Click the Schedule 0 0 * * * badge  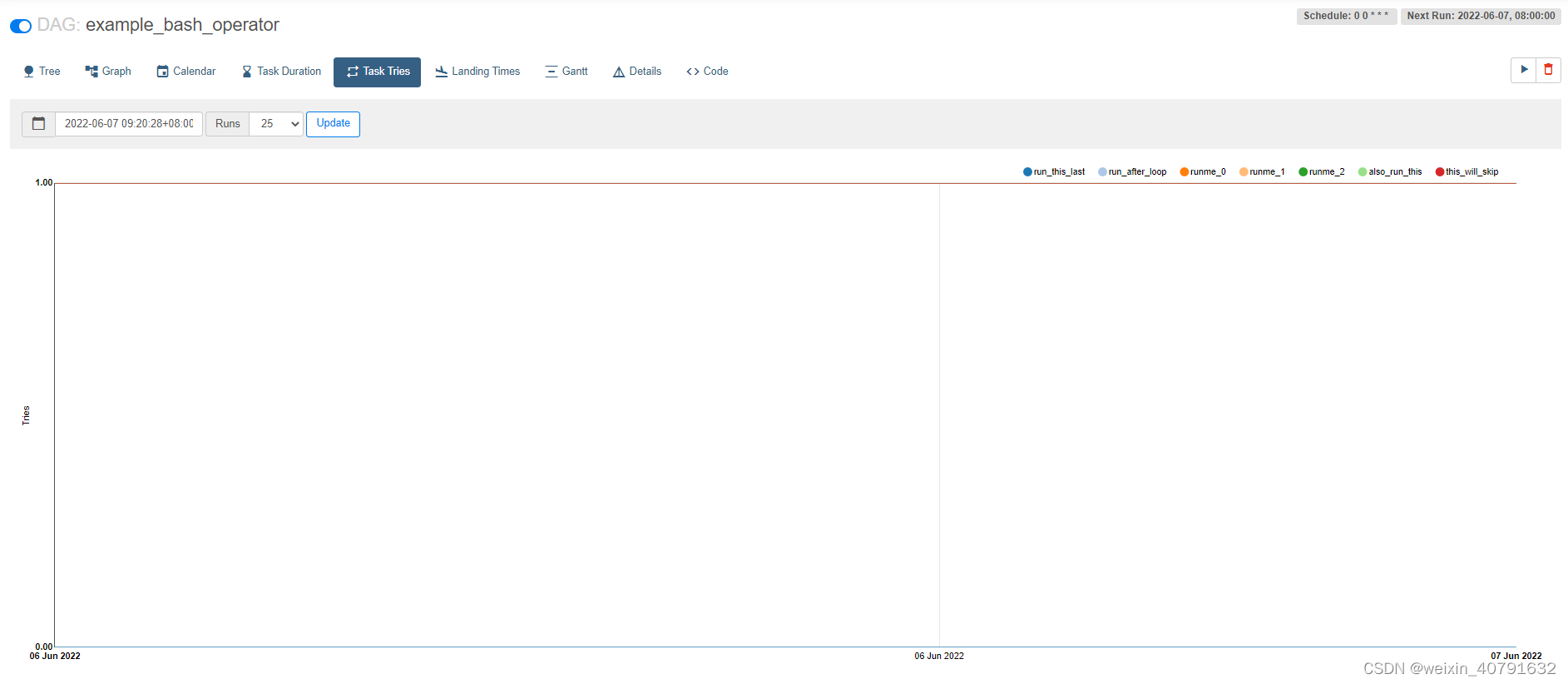pyautogui.click(x=1346, y=16)
